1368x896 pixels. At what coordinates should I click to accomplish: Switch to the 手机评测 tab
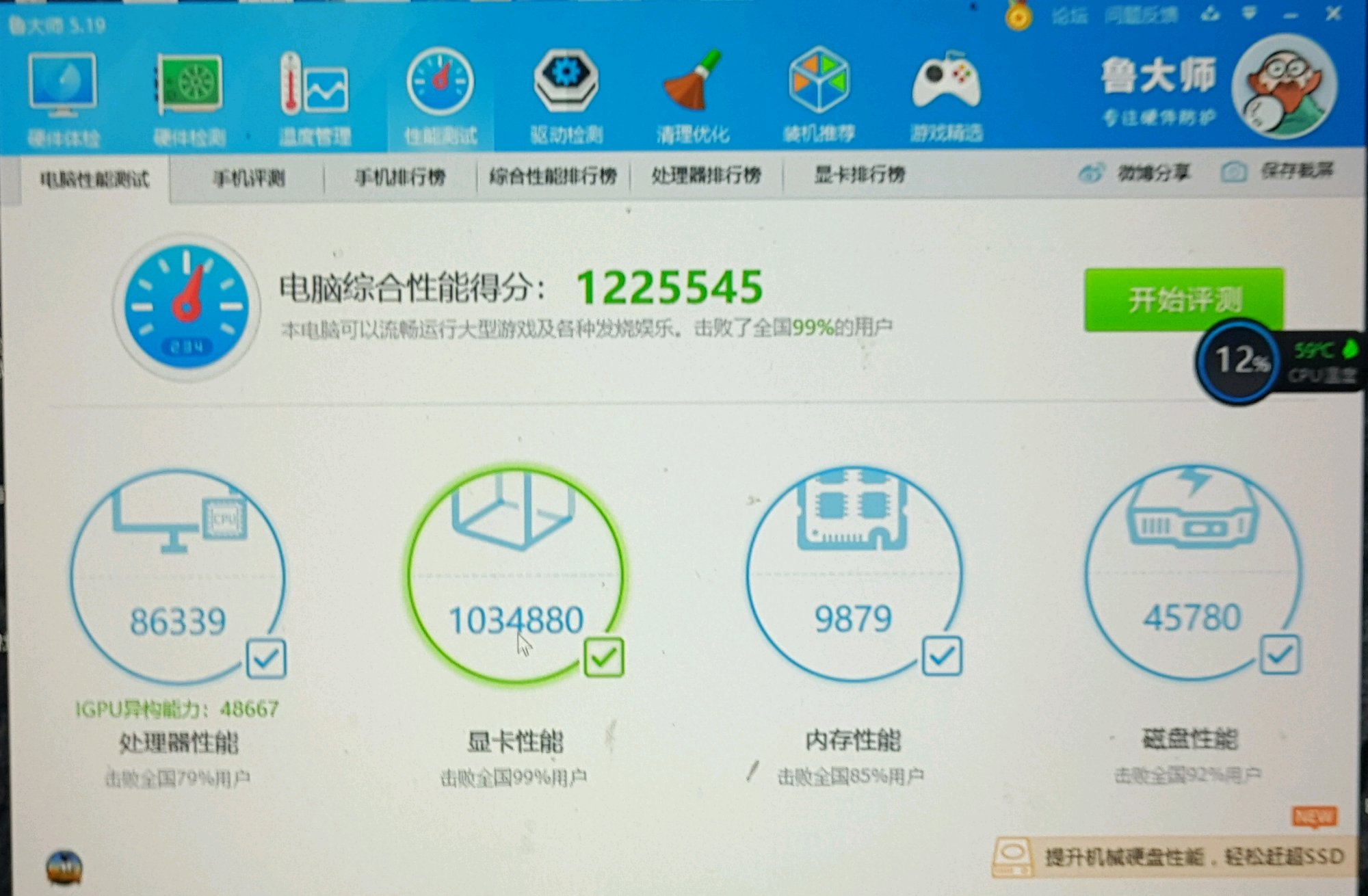pyautogui.click(x=248, y=179)
